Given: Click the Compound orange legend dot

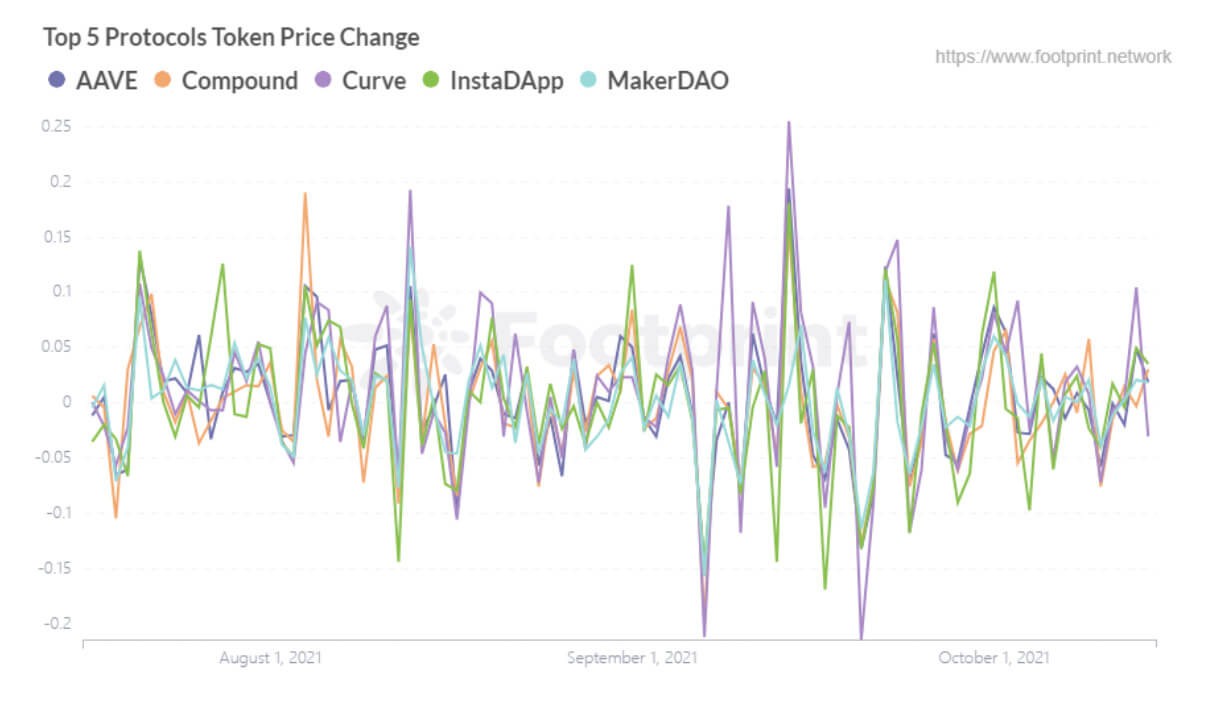Looking at the screenshot, I should [163, 81].
